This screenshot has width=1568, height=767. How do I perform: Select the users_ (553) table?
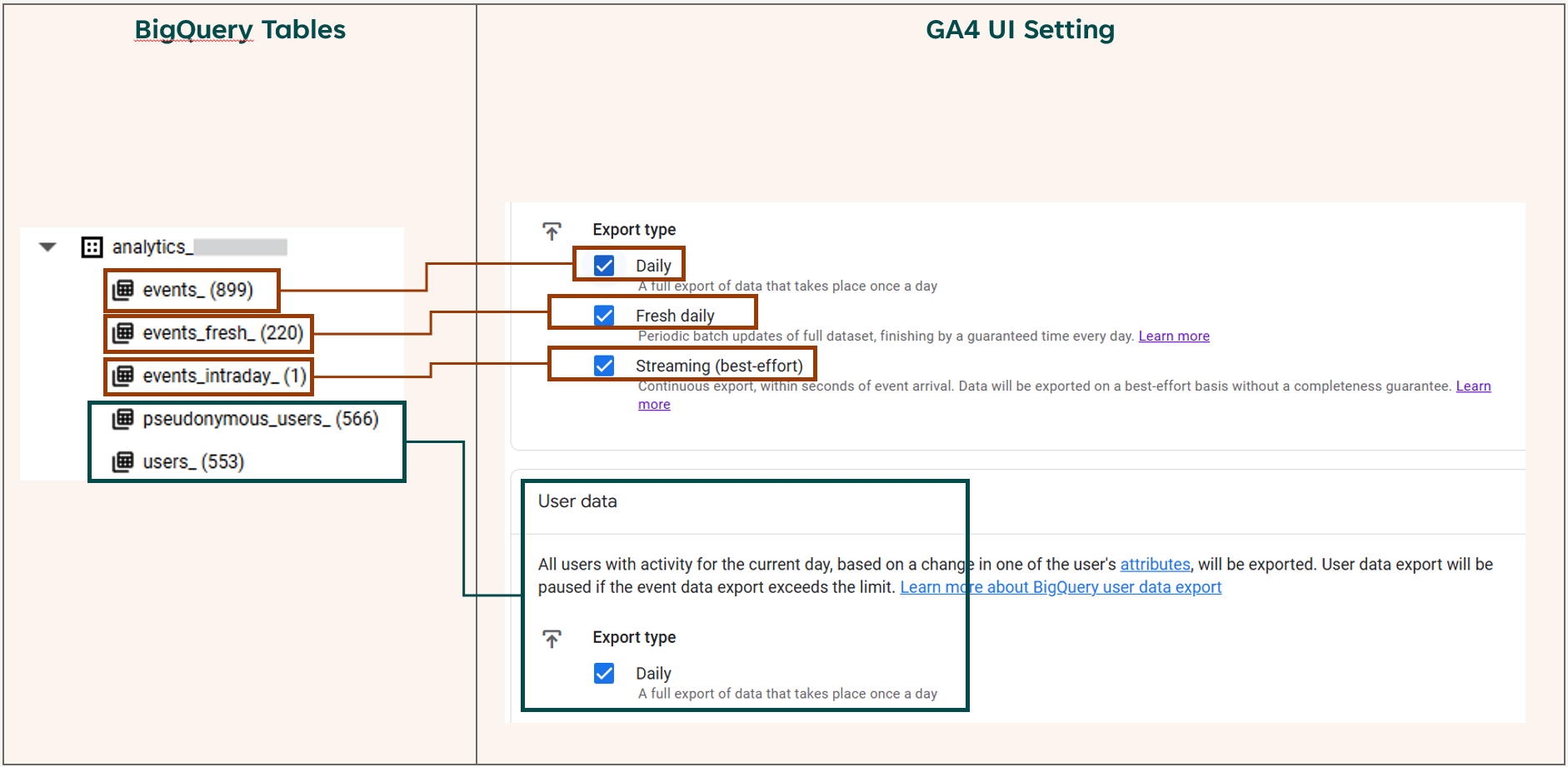193,462
